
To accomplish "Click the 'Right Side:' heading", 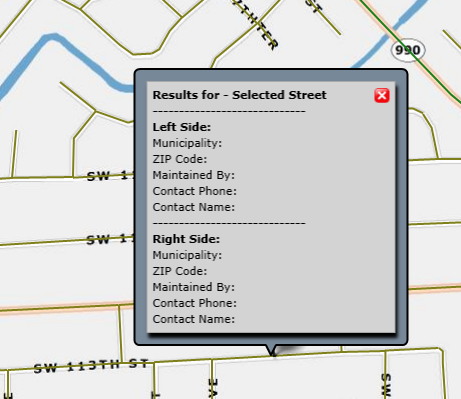I will pos(186,239).
